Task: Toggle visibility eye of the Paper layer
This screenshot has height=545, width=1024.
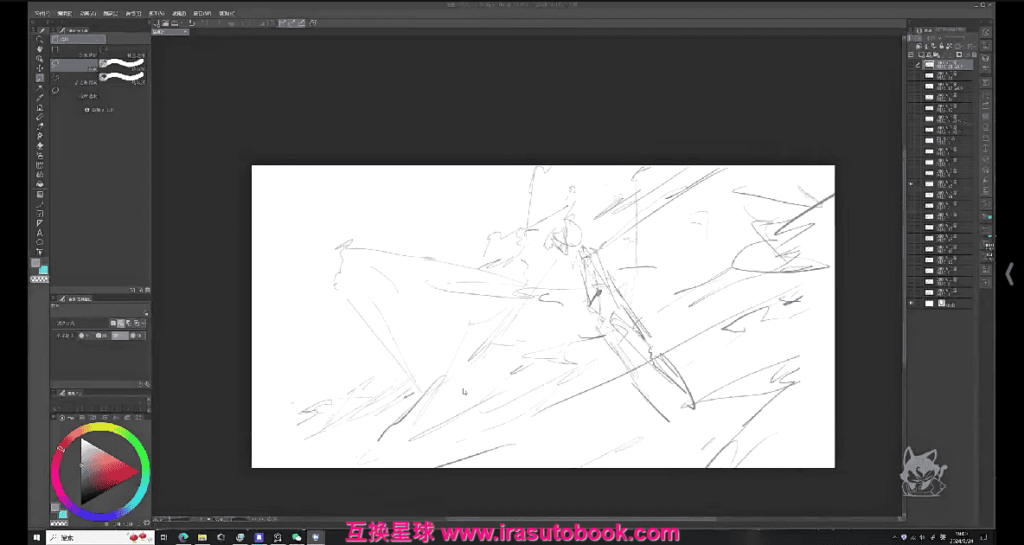Action: (x=911, y=304)
